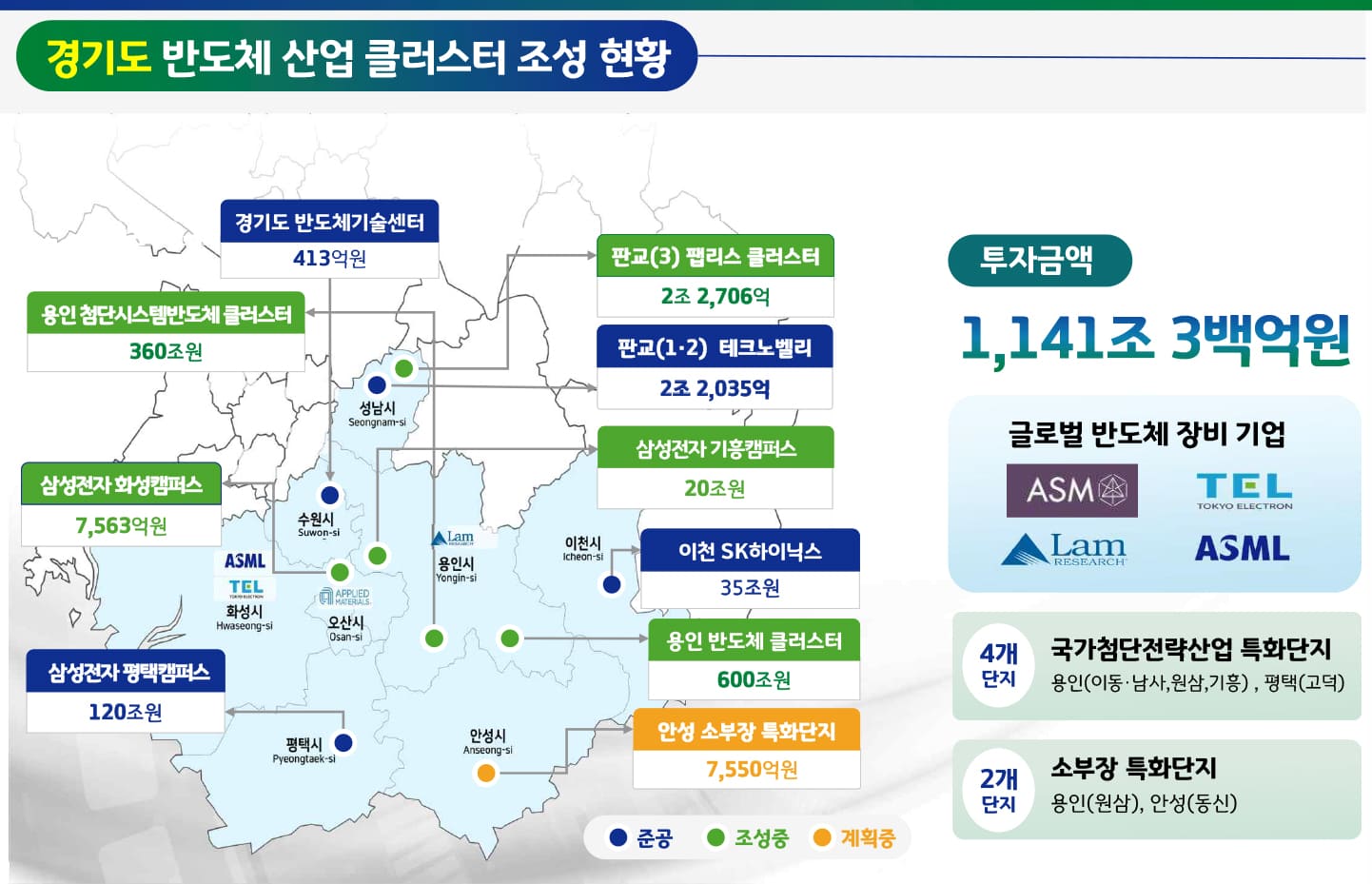Image resolution: width=1372 pixels, height=884 pixels.
Task: Click the blue 준공 legend dot
Action: click(618, 837)
